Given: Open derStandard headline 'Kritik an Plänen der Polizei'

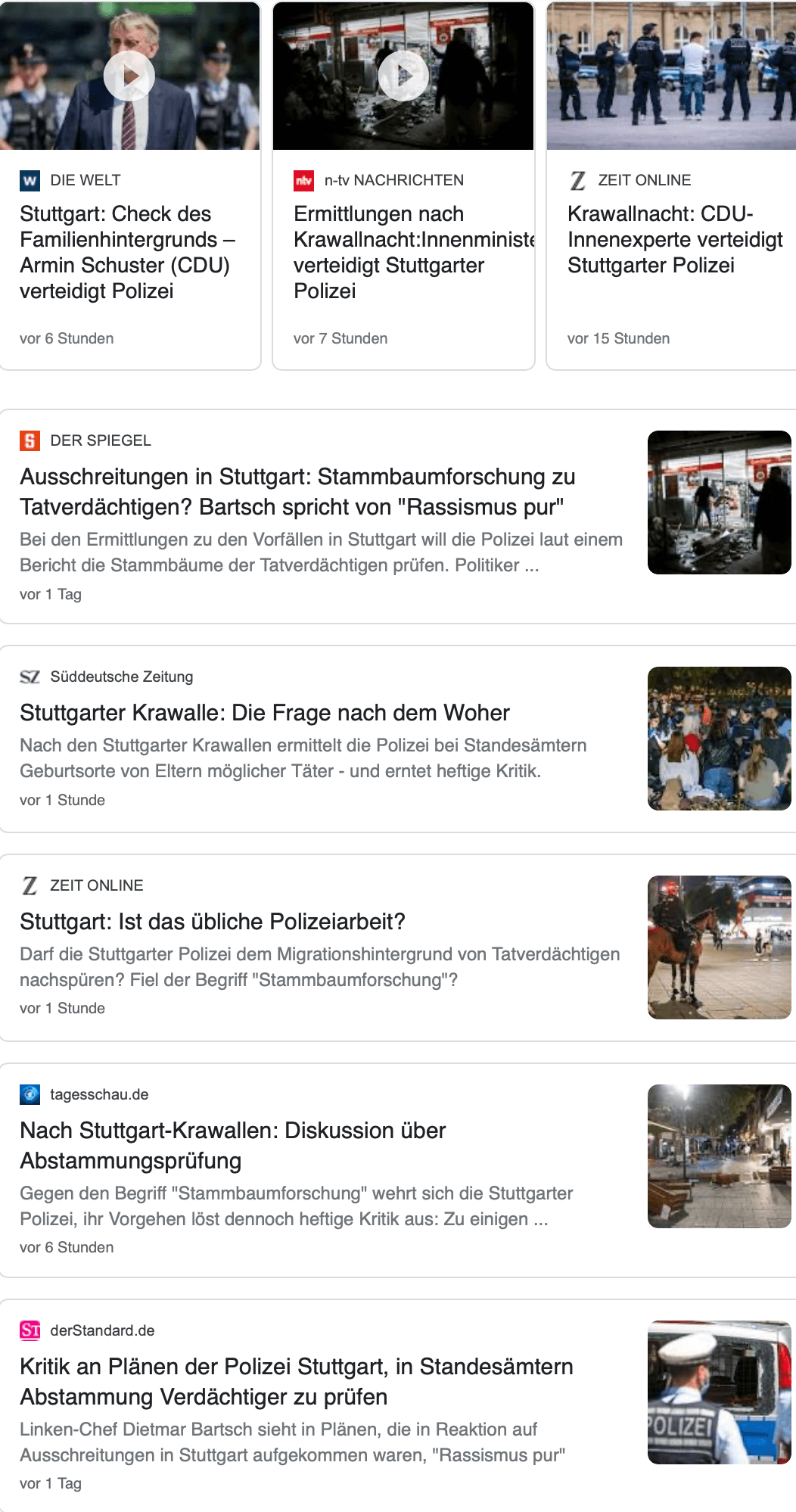Looking at the screenshot, I should (x=297, y=1381).
